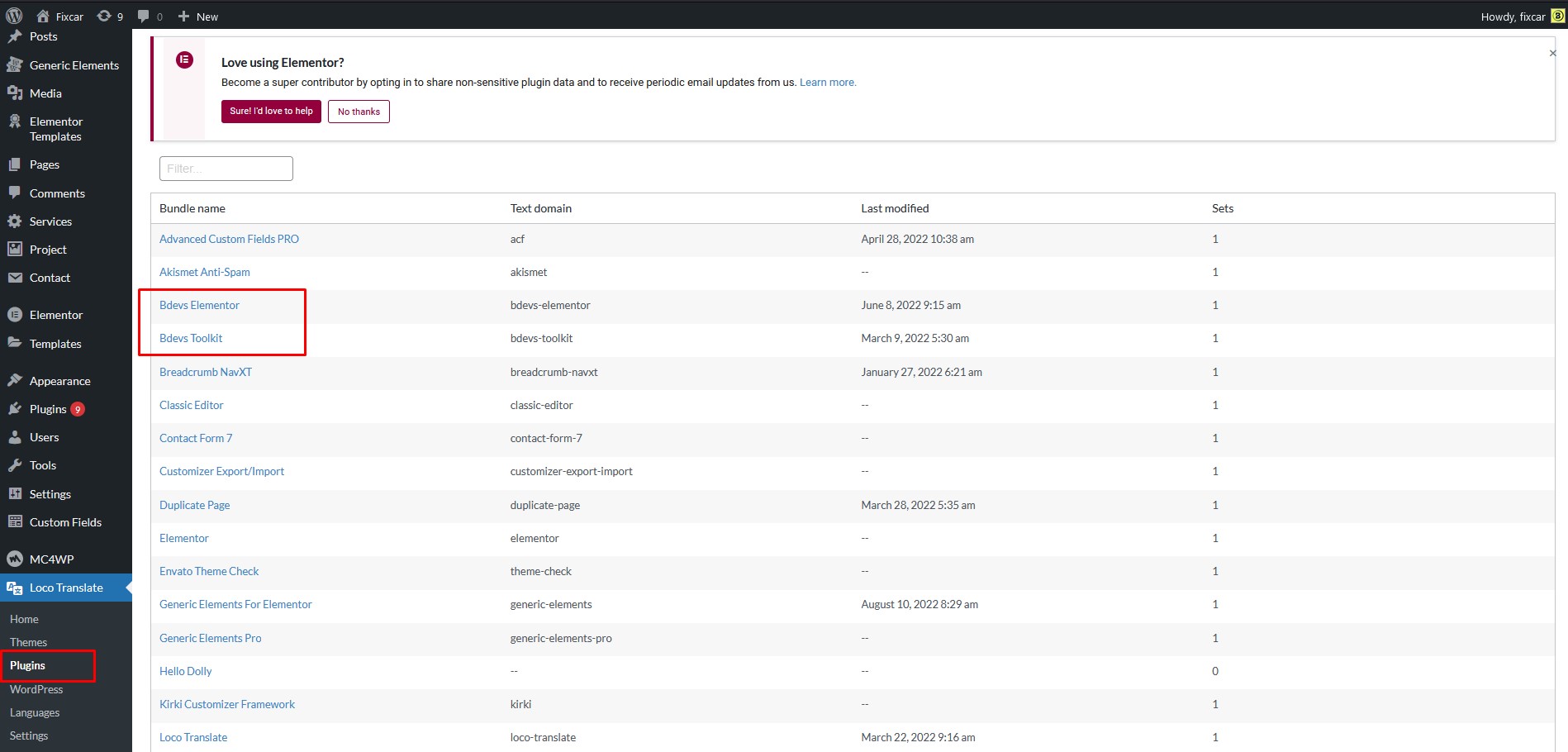
Task: Click the Custom Fields sidebar icon
Action: coord(15,521)
